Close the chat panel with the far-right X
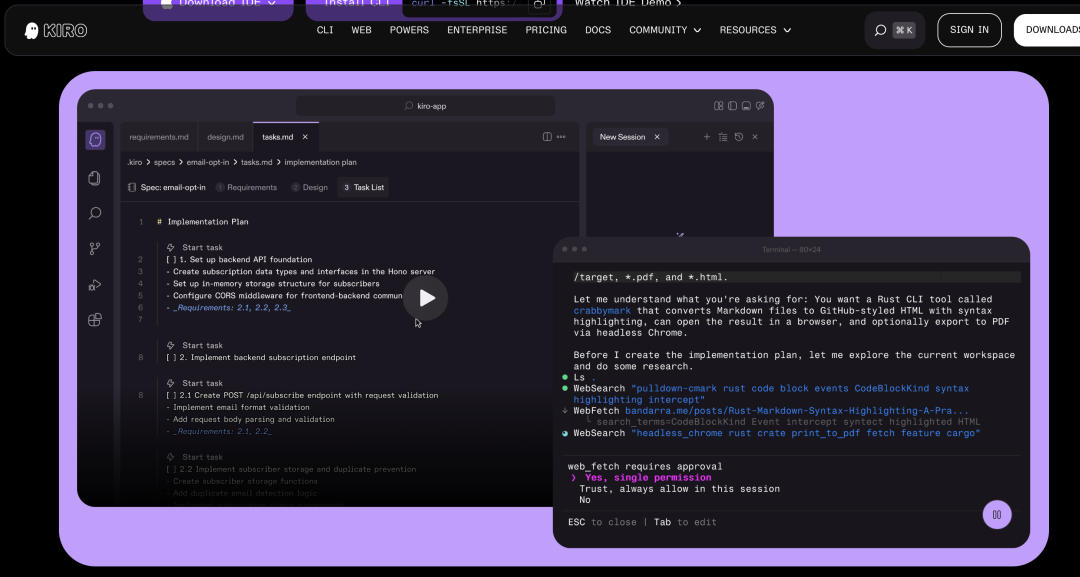 click(x=755, y=137)
